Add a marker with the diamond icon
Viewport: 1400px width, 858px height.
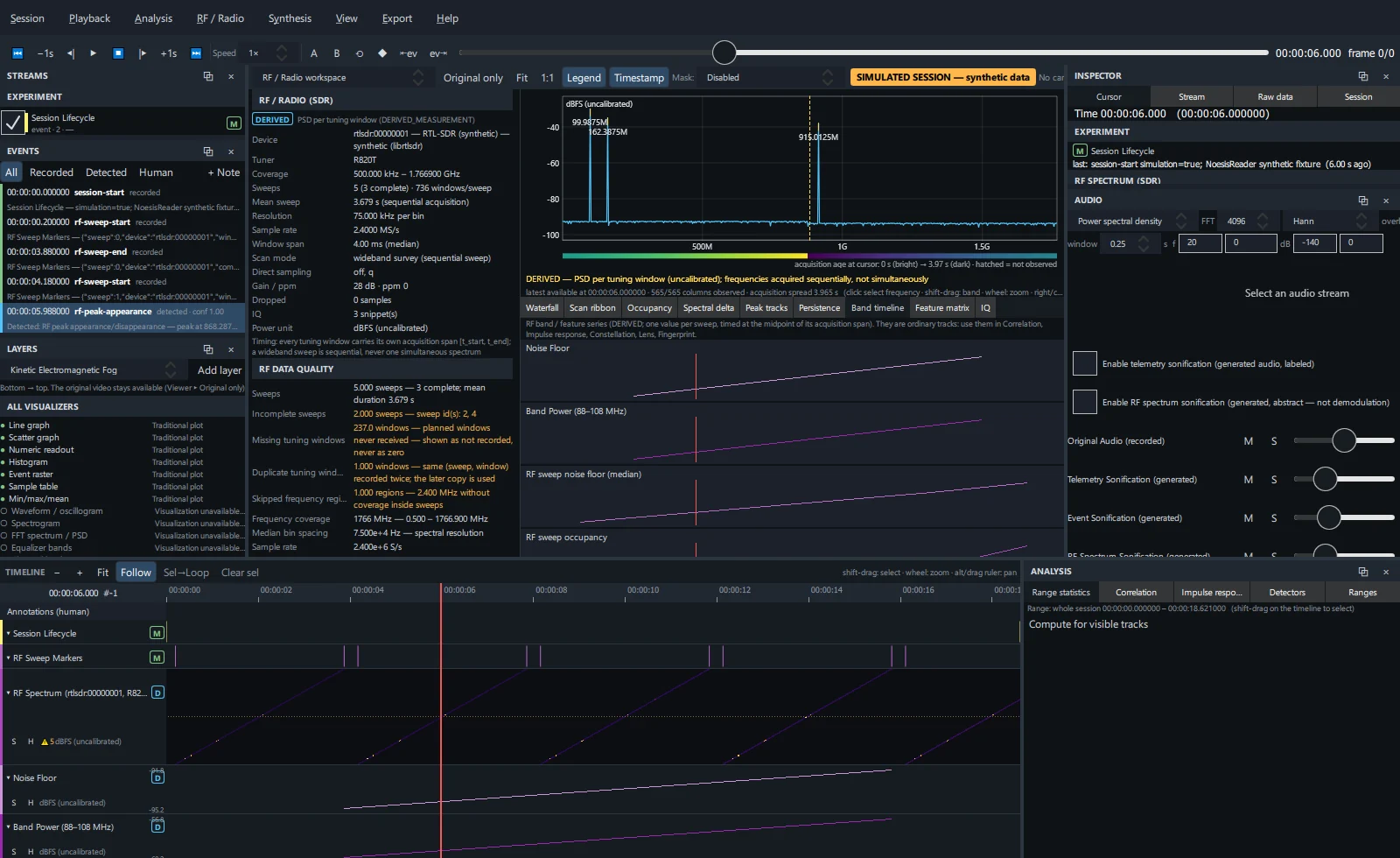pyautogui.click(x=382, y=53)
